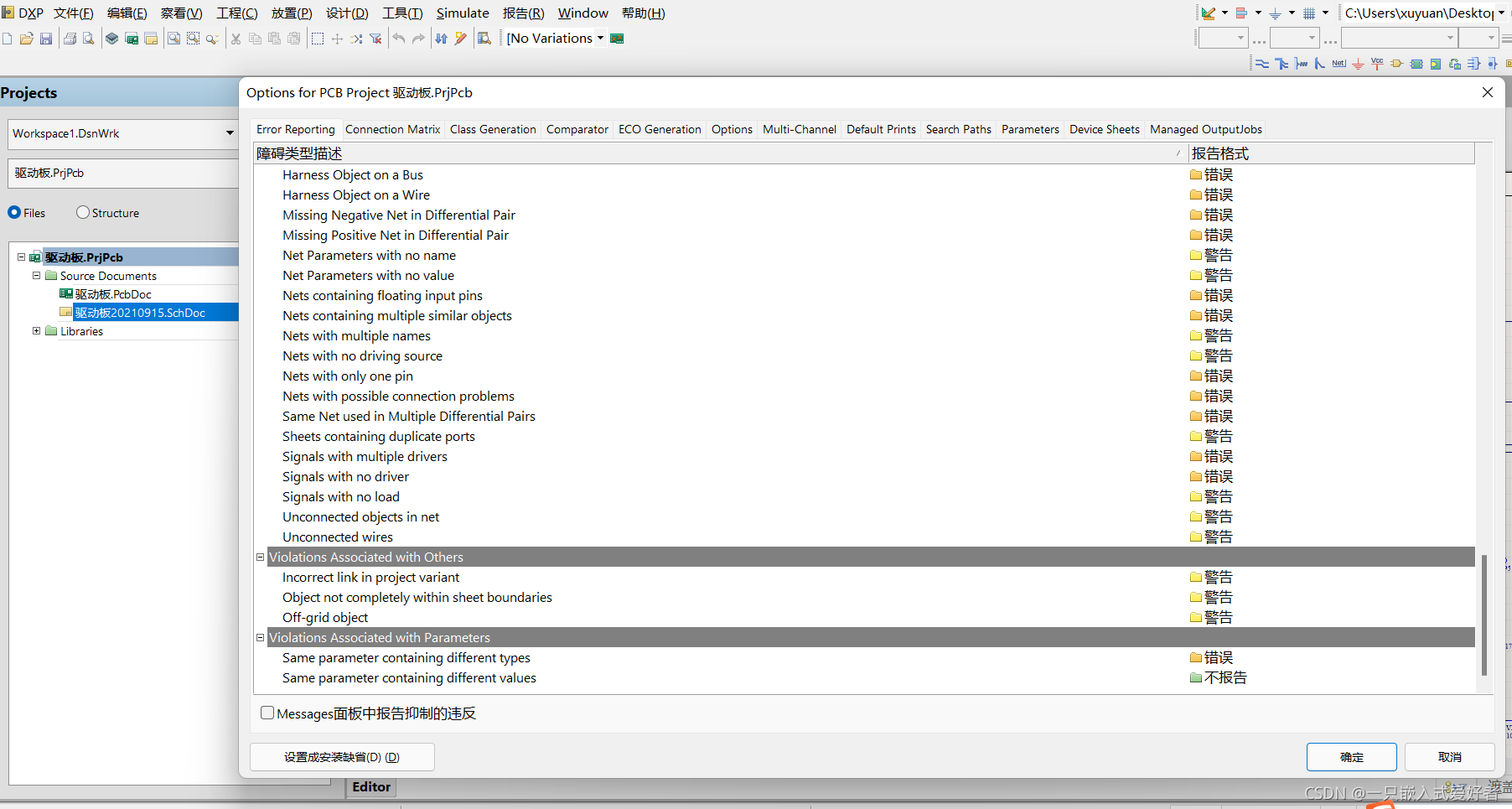Open the Comparator tab
Viewport: 1512px width, 809px height.
[577, 129]
